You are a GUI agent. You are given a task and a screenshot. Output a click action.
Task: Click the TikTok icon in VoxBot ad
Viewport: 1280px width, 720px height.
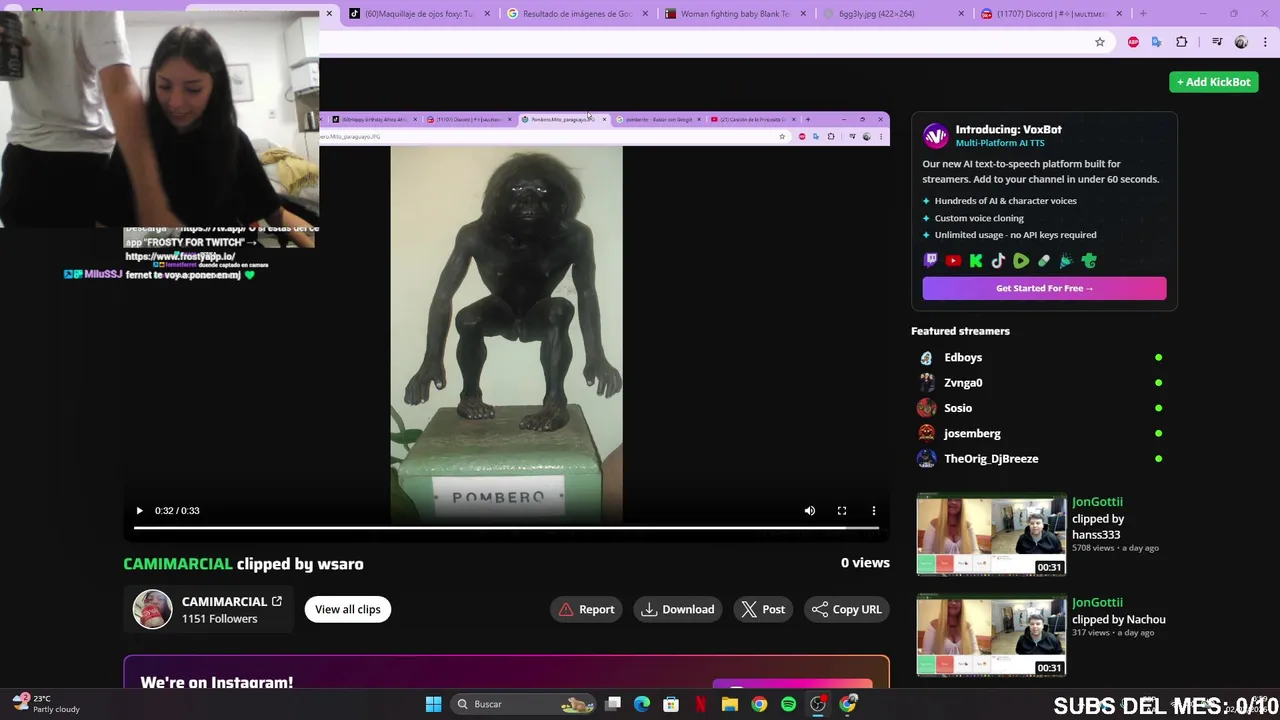click(998, 261)
